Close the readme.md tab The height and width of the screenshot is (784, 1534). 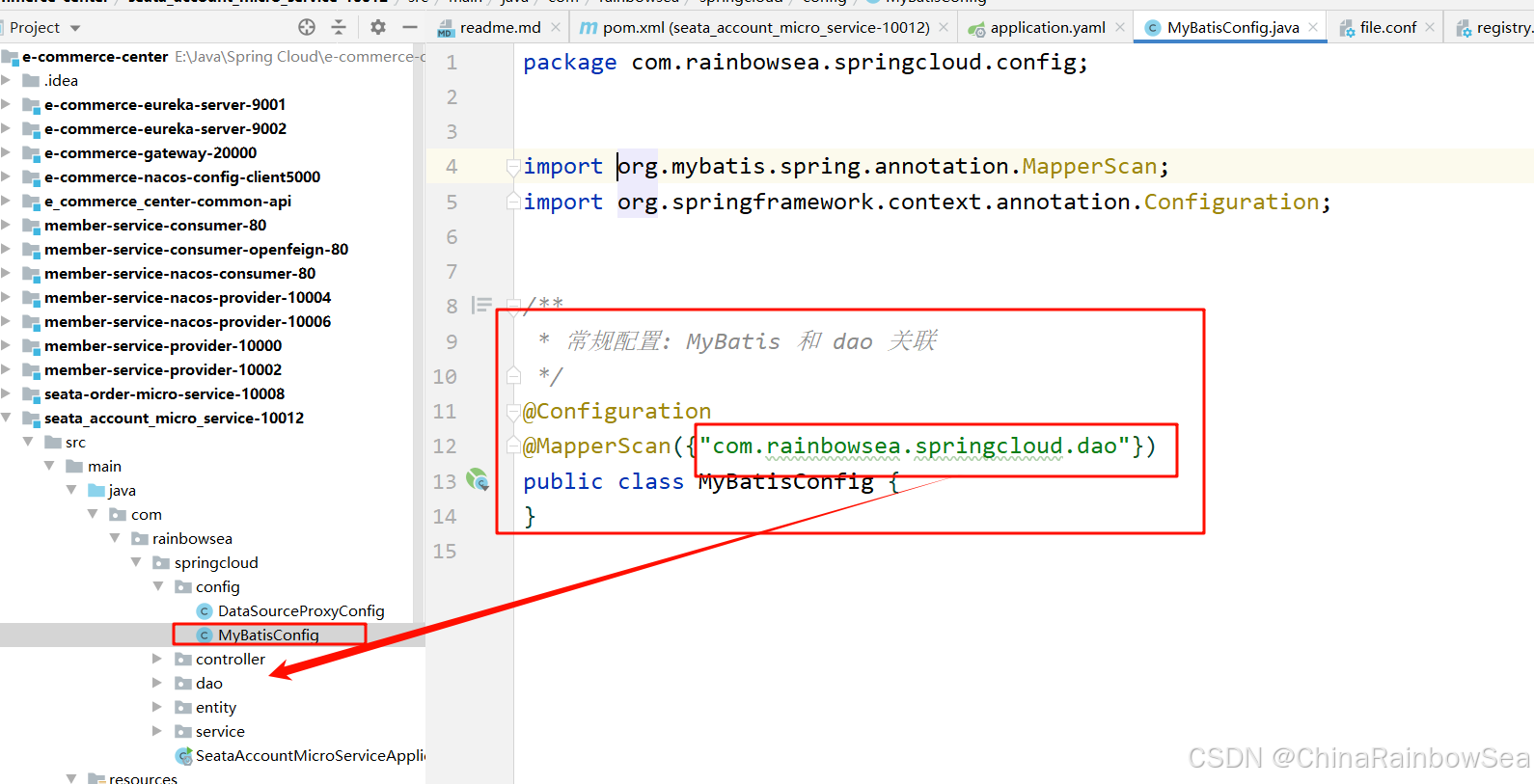click(556, 27)
